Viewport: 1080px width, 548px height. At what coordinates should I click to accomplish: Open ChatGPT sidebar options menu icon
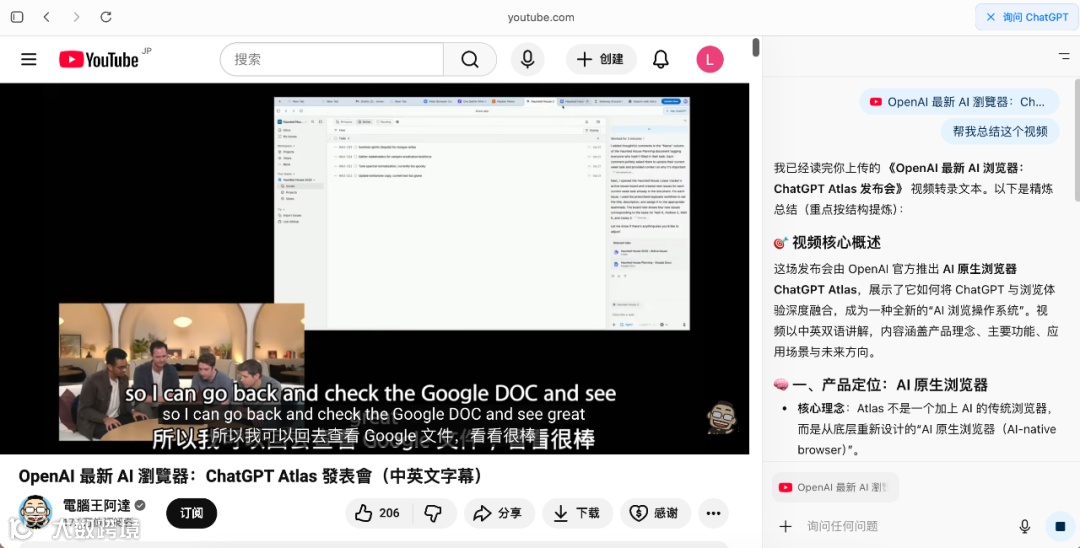click(1064, 56)
